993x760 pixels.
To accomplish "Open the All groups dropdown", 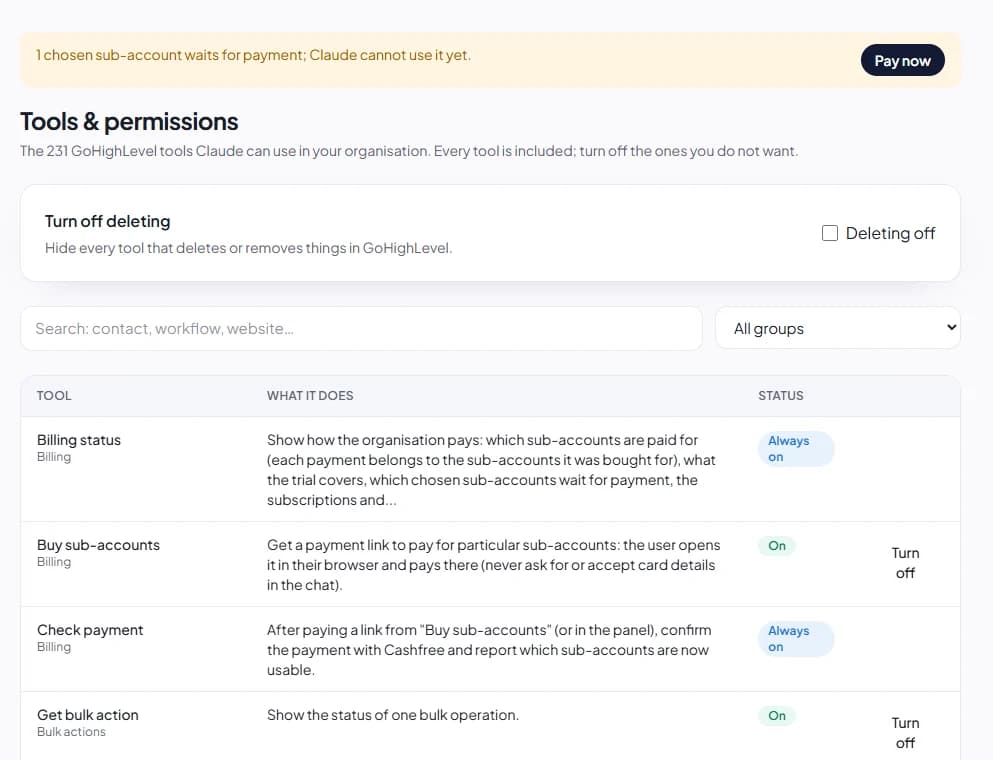I will [838, 328].
